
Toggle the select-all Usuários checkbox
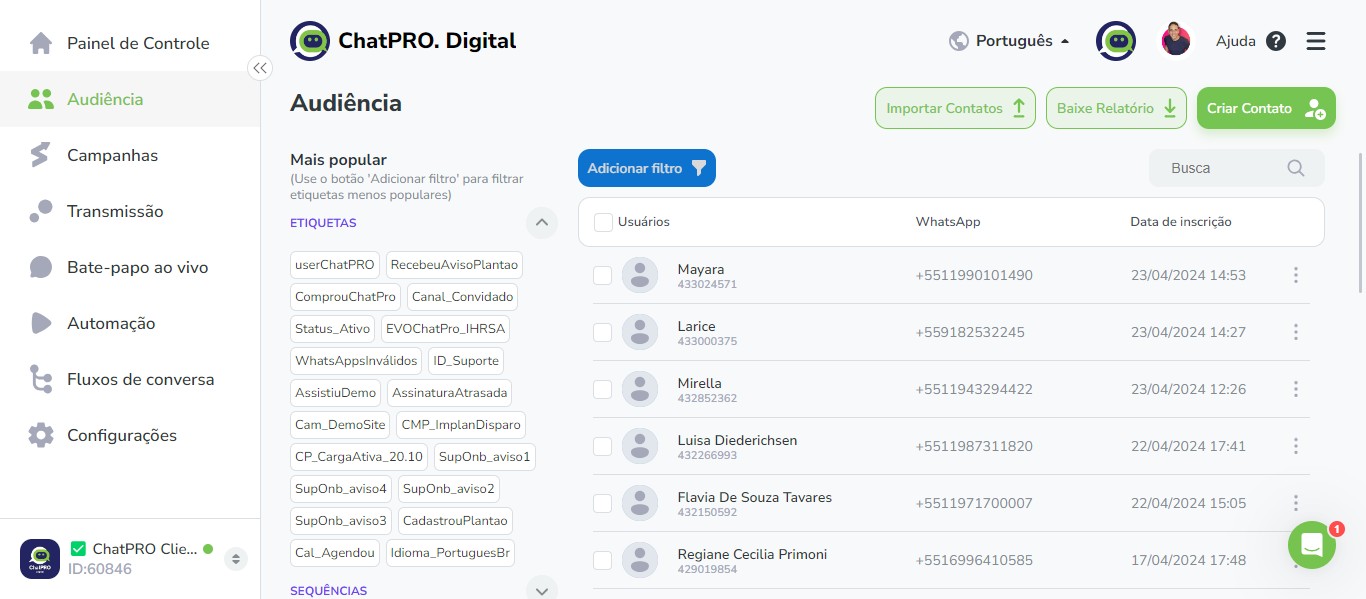click(603, 222)
